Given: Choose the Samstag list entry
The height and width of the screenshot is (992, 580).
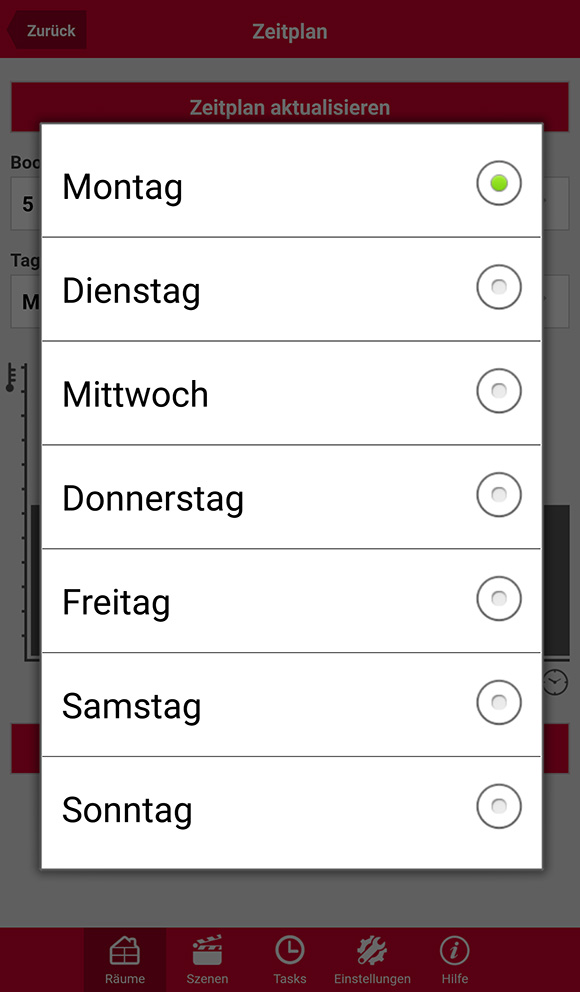Looking at the screenshot, I should pos(292,705).
